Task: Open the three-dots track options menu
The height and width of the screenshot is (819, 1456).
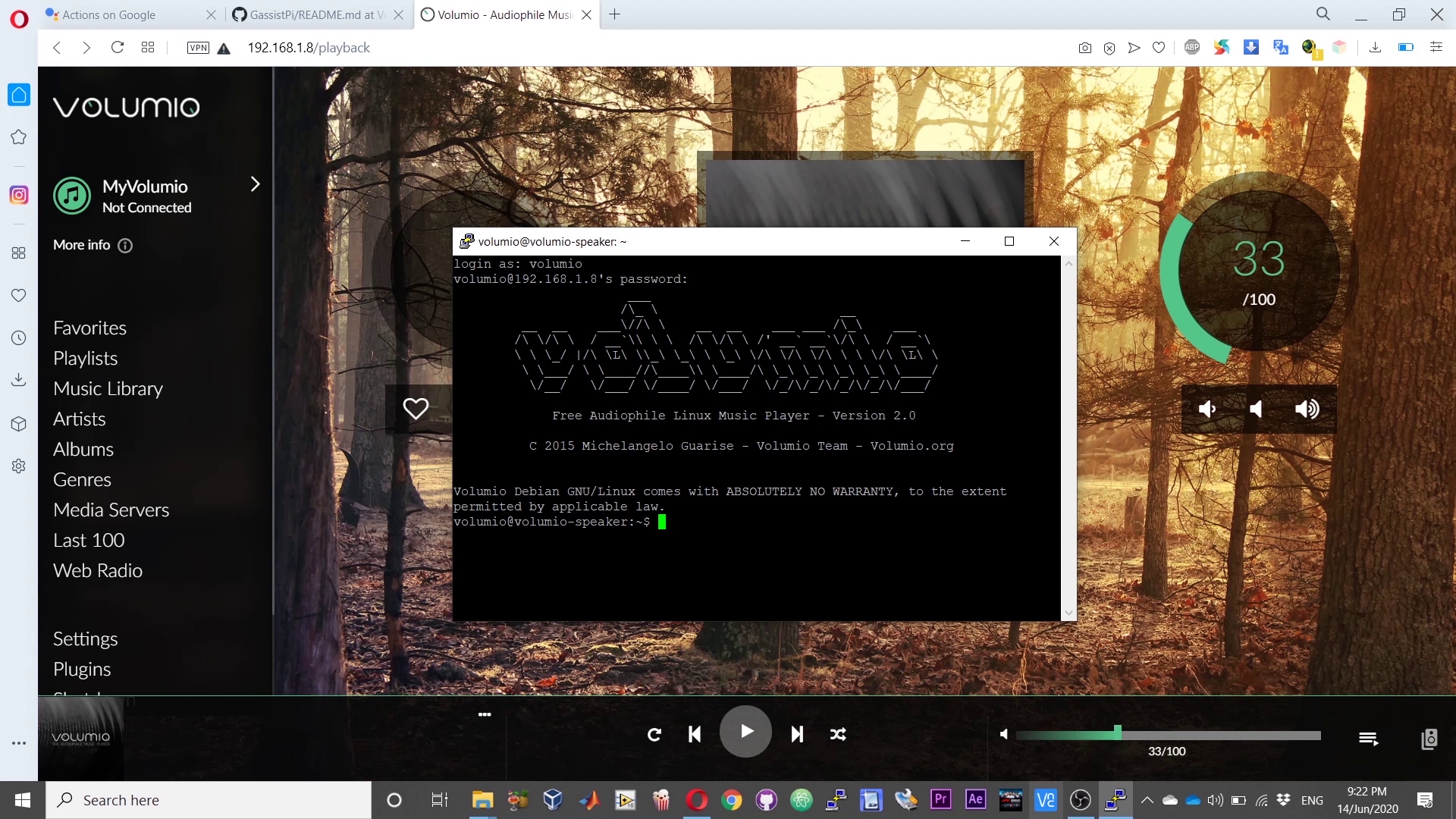Action: pos(485,714)
